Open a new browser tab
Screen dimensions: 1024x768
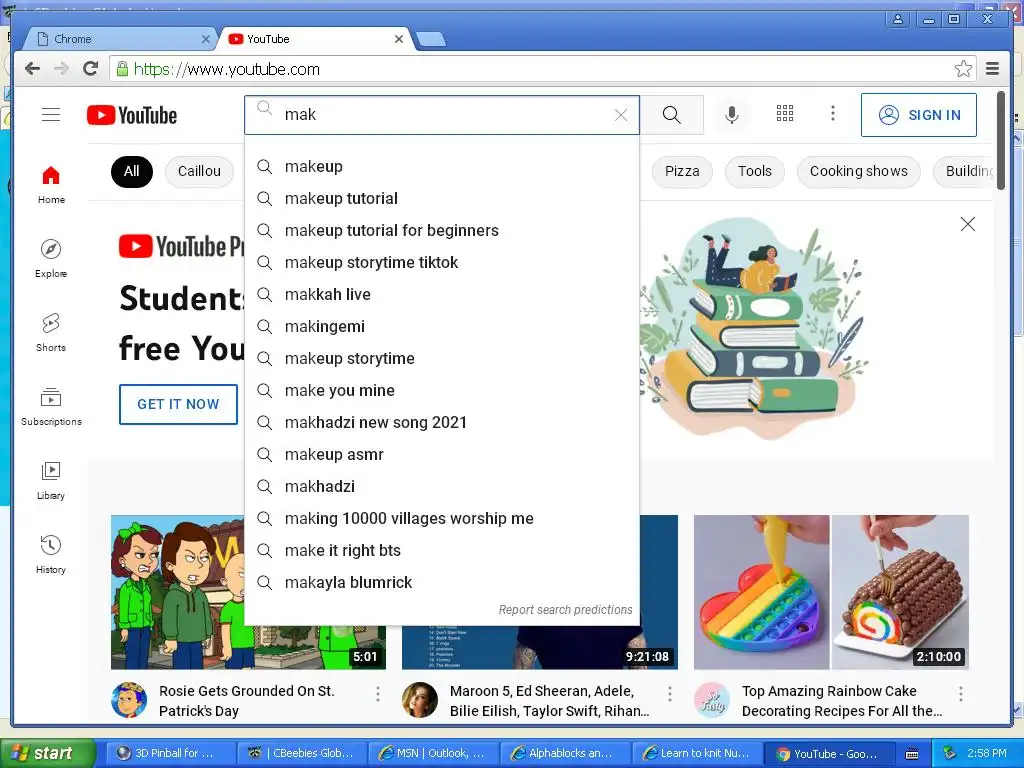tap(431, 40)
